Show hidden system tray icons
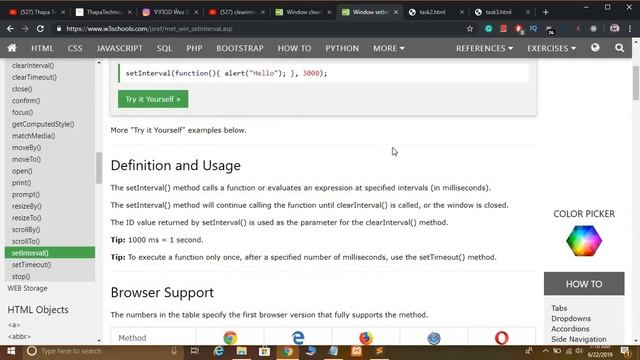Screen dimensions: 640x360 (546, 351)
